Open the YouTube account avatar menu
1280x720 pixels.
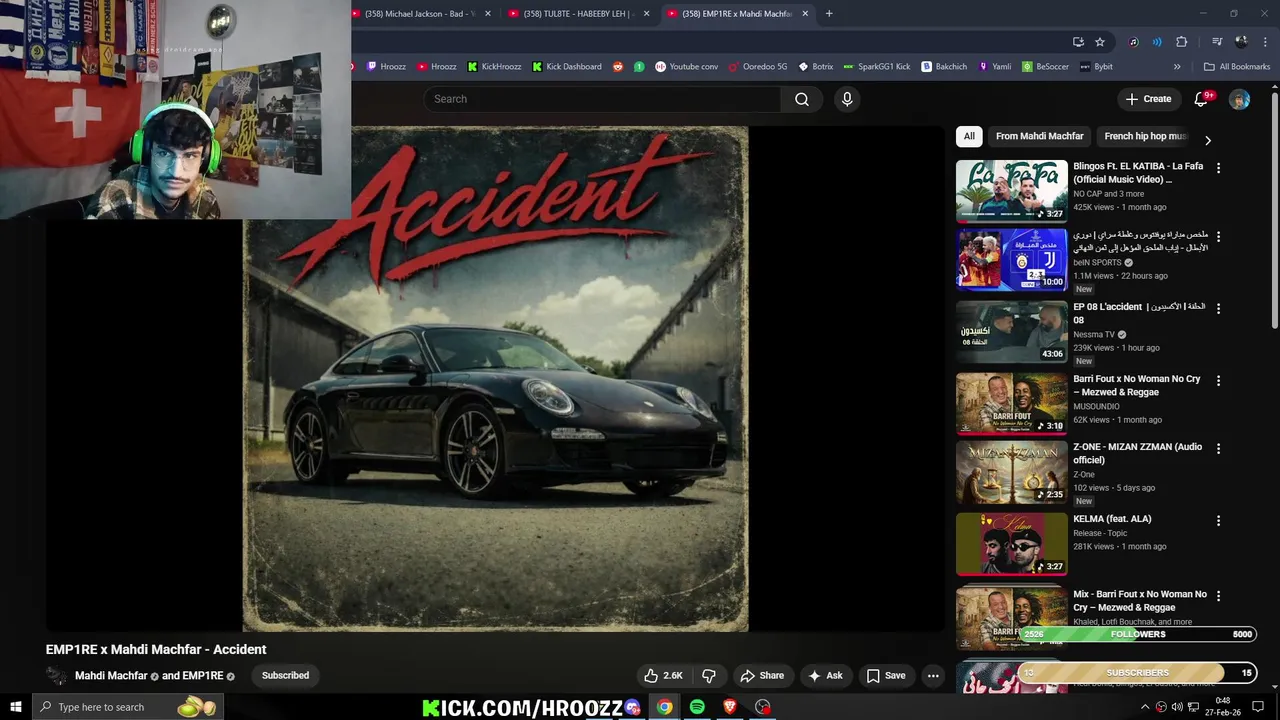pos(1239,99)
